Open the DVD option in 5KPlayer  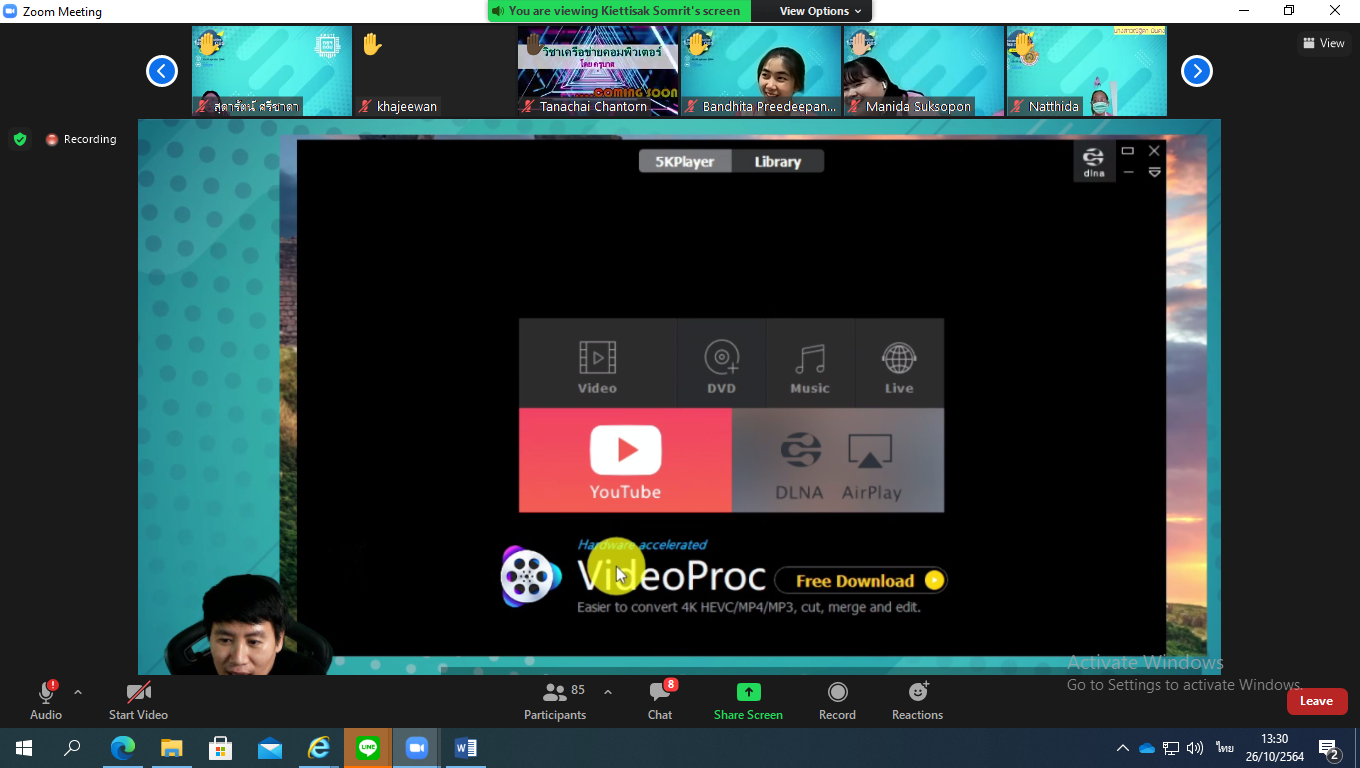721,364
